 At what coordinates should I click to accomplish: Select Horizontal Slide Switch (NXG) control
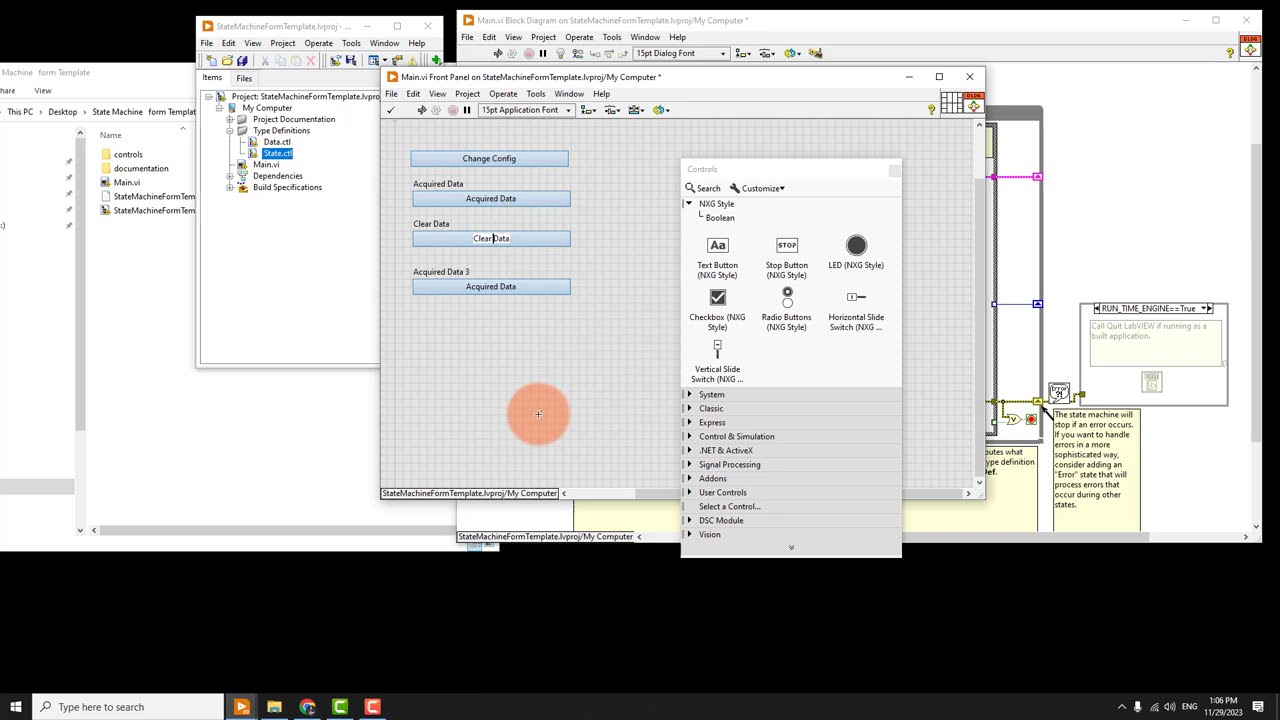[x=856, y=309]
